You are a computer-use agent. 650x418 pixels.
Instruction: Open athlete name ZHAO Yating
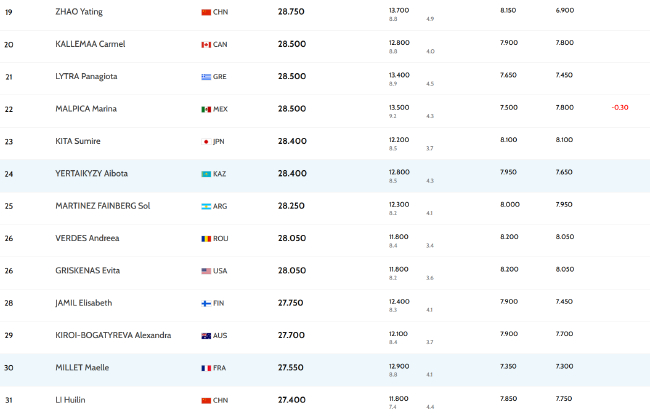pos(79,12)
